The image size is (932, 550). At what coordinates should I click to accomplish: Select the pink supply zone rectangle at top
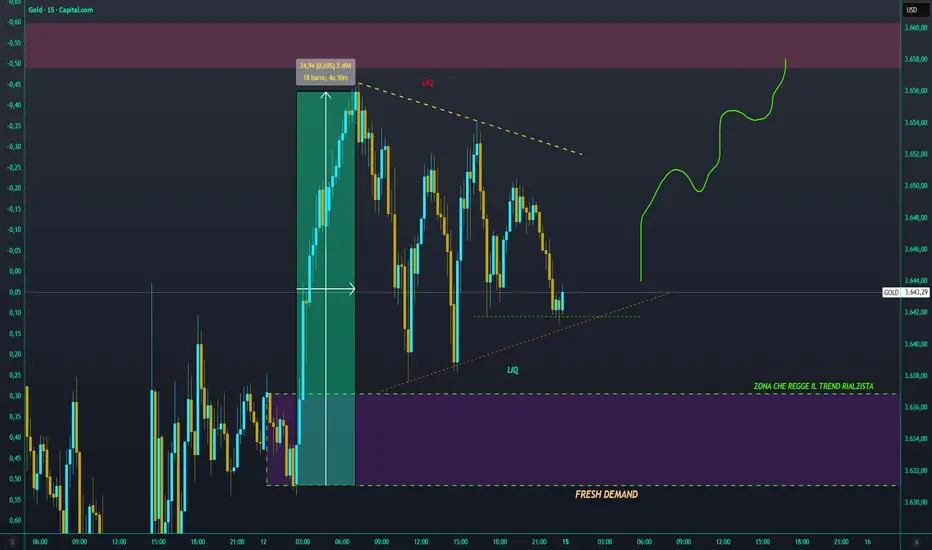point(462,45)
